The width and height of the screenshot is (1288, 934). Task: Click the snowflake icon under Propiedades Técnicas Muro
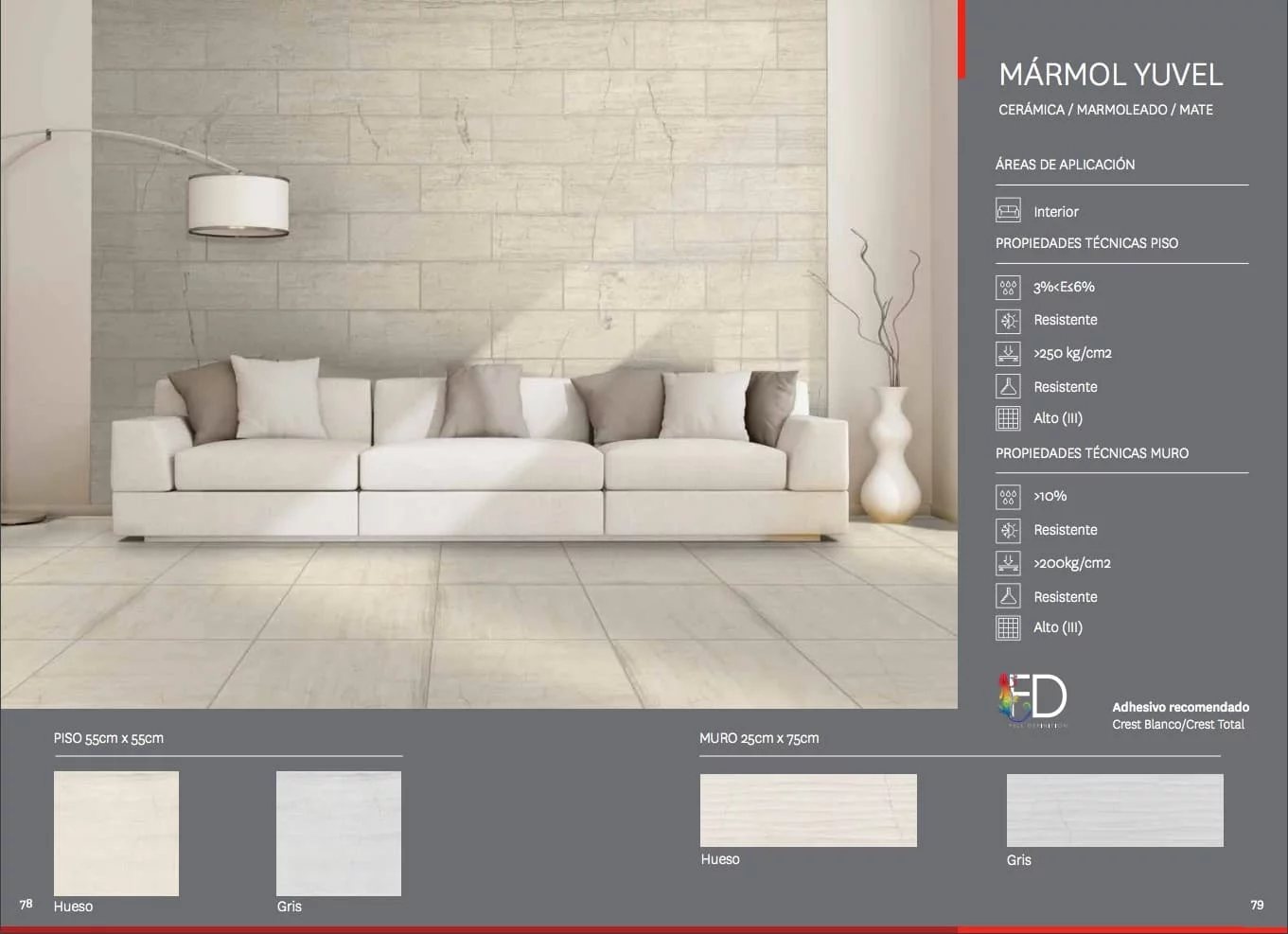[1008, 530]
